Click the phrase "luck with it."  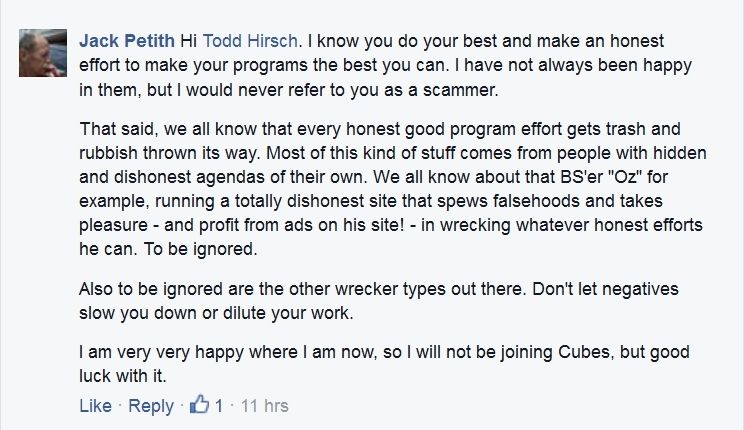(123, 376)
